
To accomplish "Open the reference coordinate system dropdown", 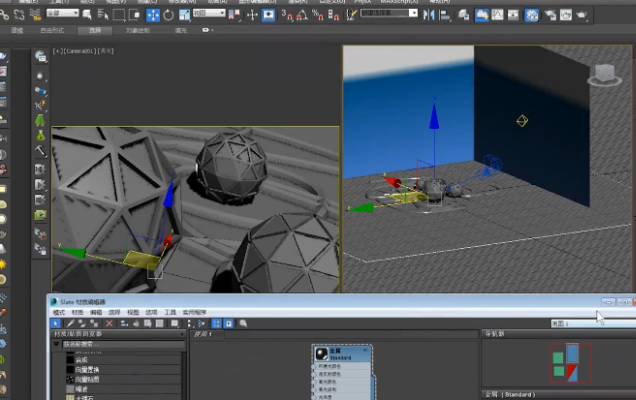I will (x=209, y=14).
